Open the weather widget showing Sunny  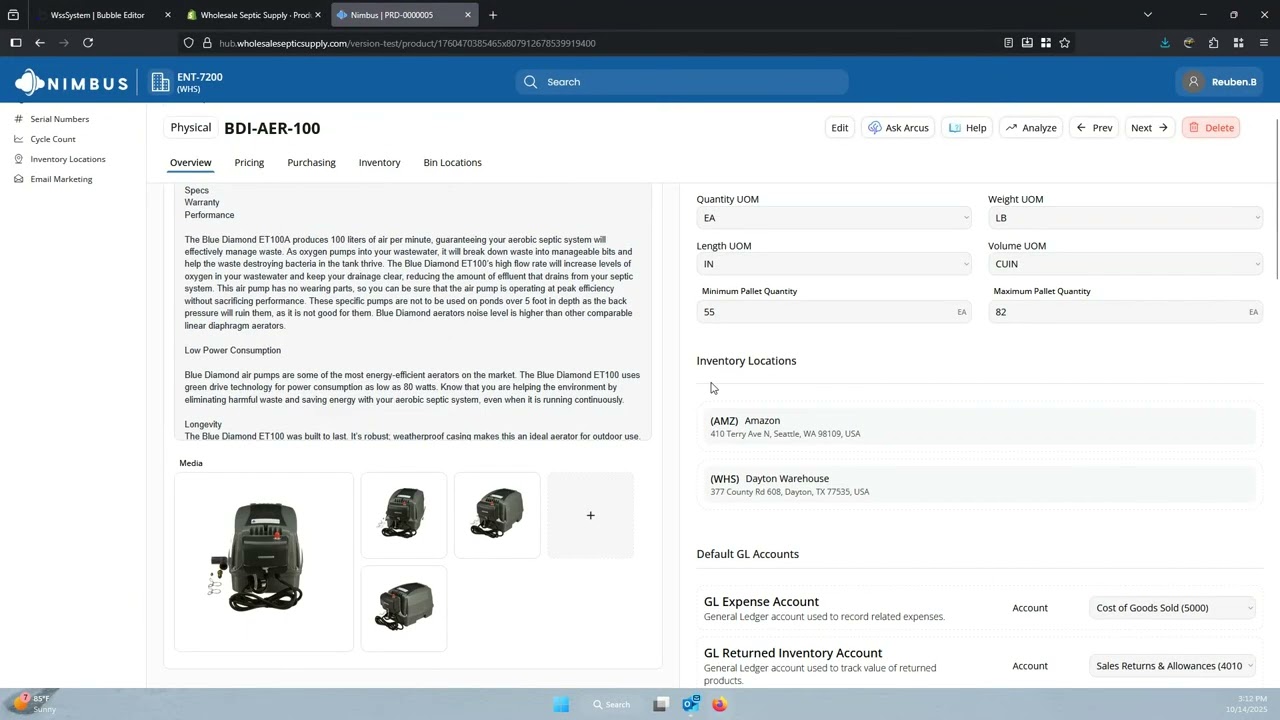[32, 704]
